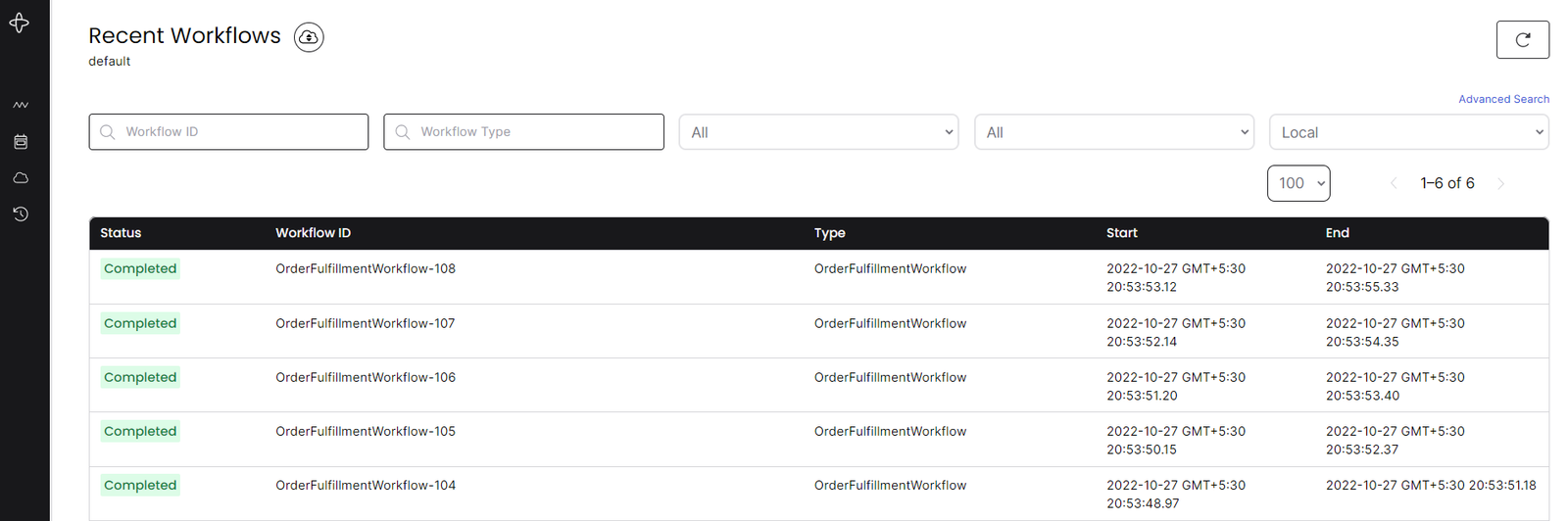This screenshot has width=1568, height=521.
Task: Click the cloud upload icon beside Recent Workflows
Action: click(309, 37)
